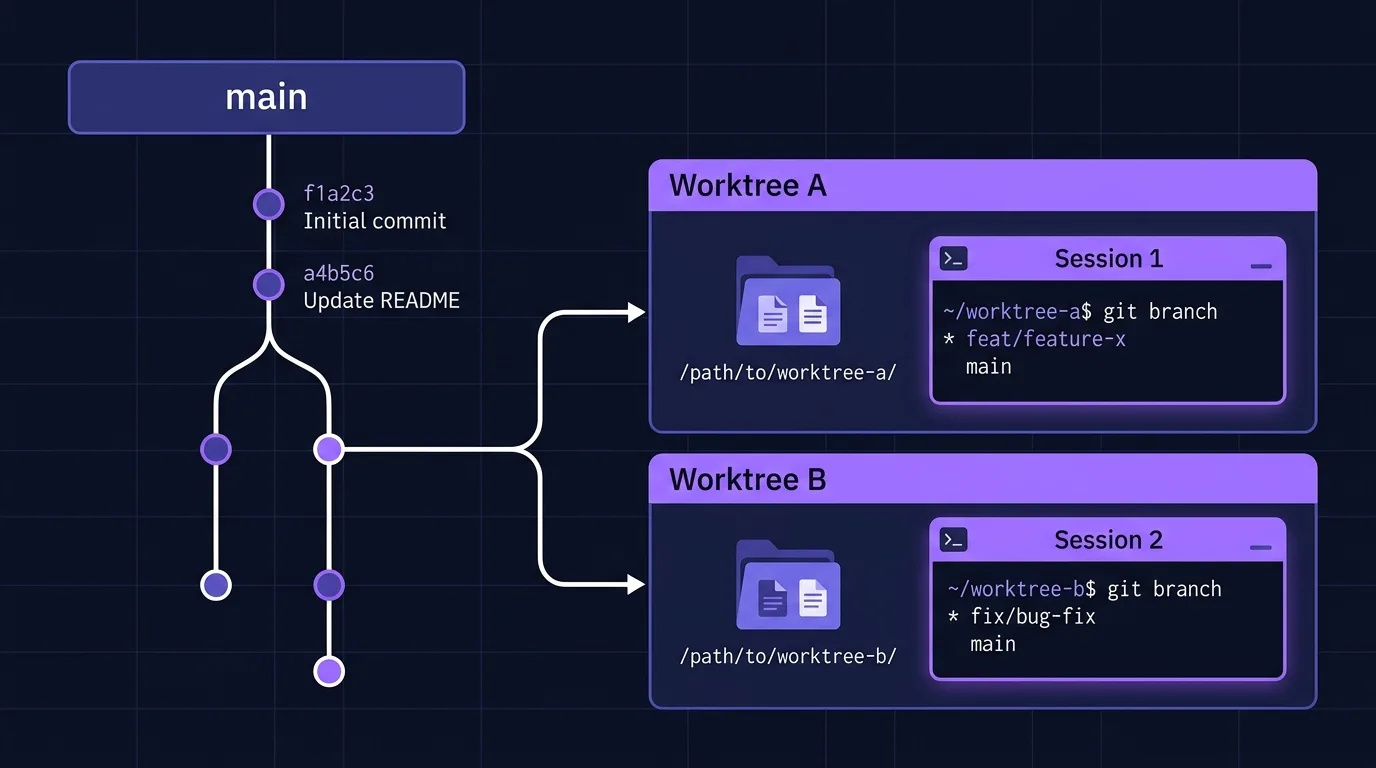
Task: Click the folder icon in Worktree B
Action: point(788,585)
